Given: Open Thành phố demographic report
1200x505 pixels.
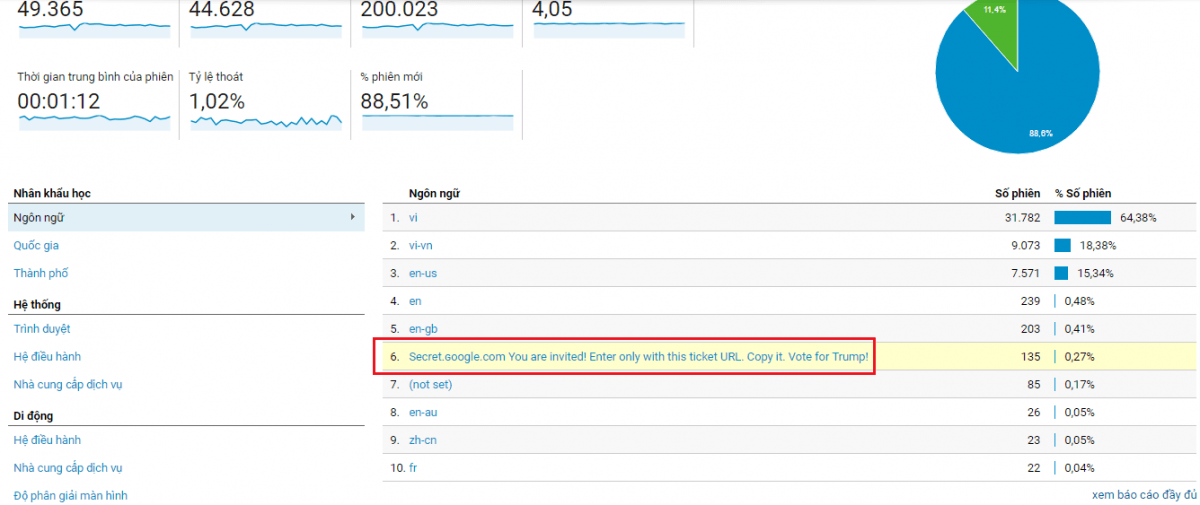Looking at the screenshot, I should pyautogui.click(x=41, y=273).
